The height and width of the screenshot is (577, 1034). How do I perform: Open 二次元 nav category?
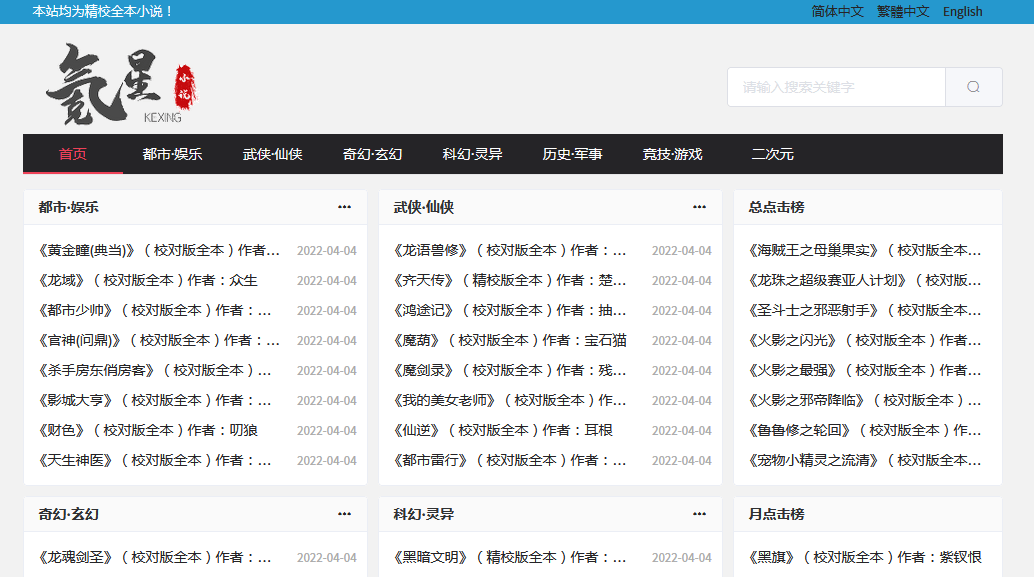(772, 154)
